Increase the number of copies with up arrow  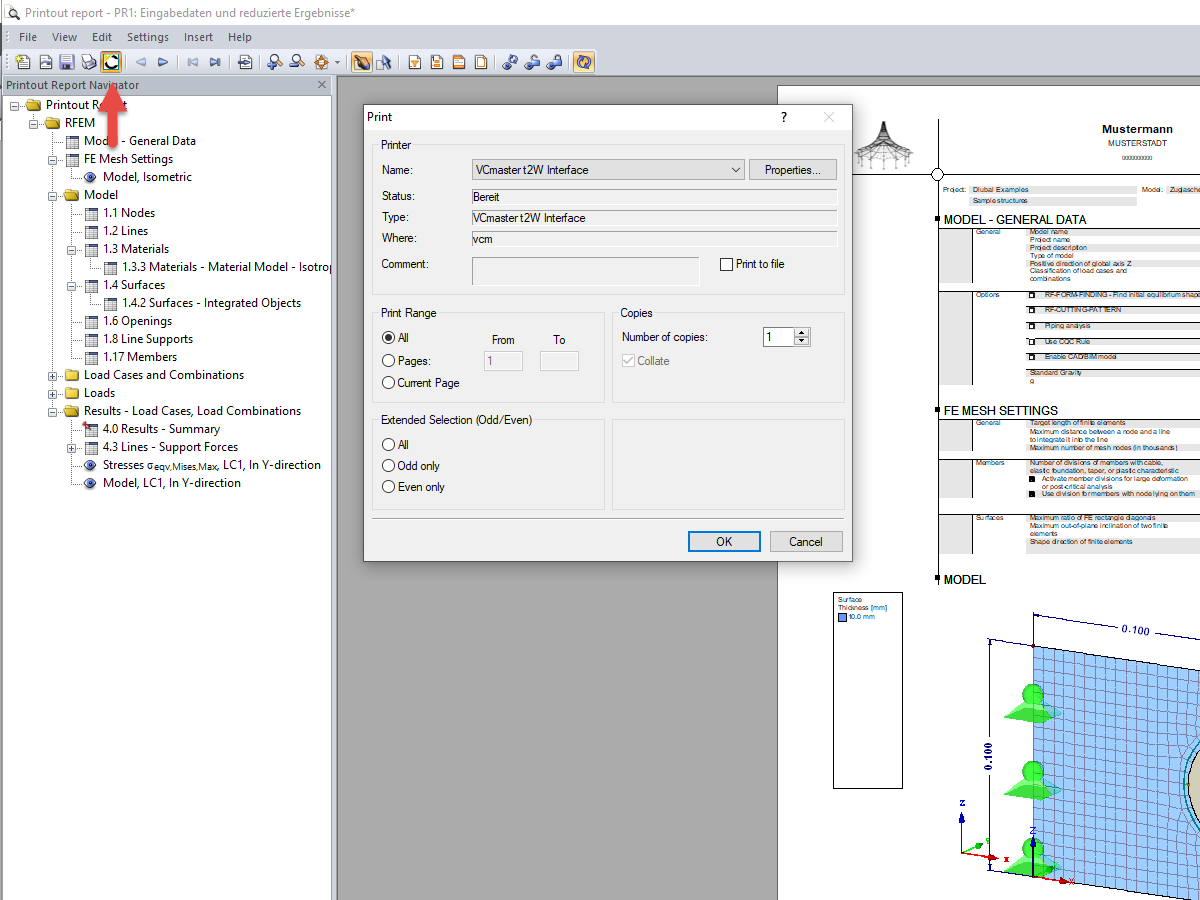(x=801, y=333)
